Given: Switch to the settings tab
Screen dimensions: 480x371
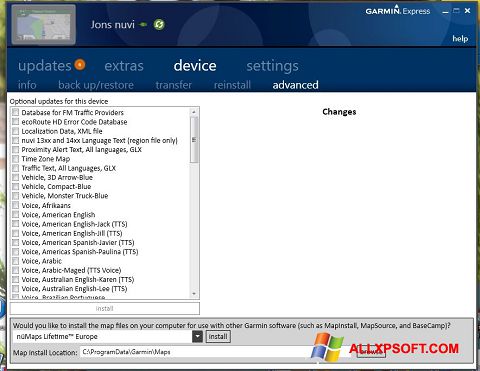Looking at the screenshot, I should [272, 66].
